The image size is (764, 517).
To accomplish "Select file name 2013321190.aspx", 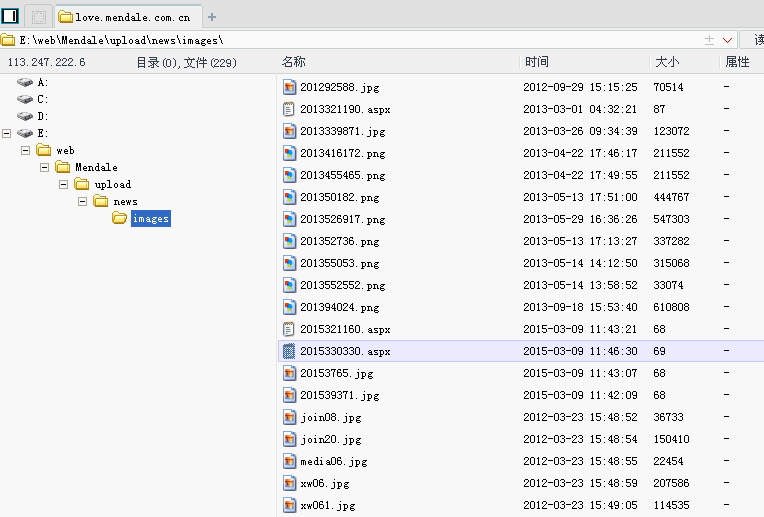I will 345,109.
